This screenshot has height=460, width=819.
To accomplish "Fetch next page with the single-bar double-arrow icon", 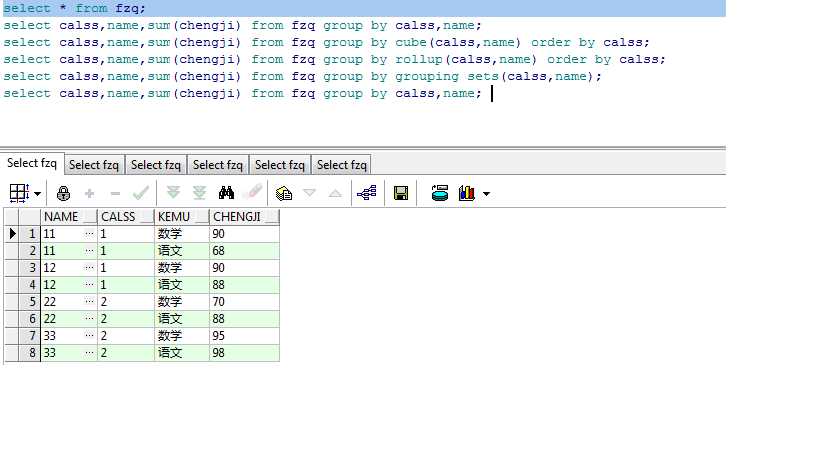I will (173, 193).
